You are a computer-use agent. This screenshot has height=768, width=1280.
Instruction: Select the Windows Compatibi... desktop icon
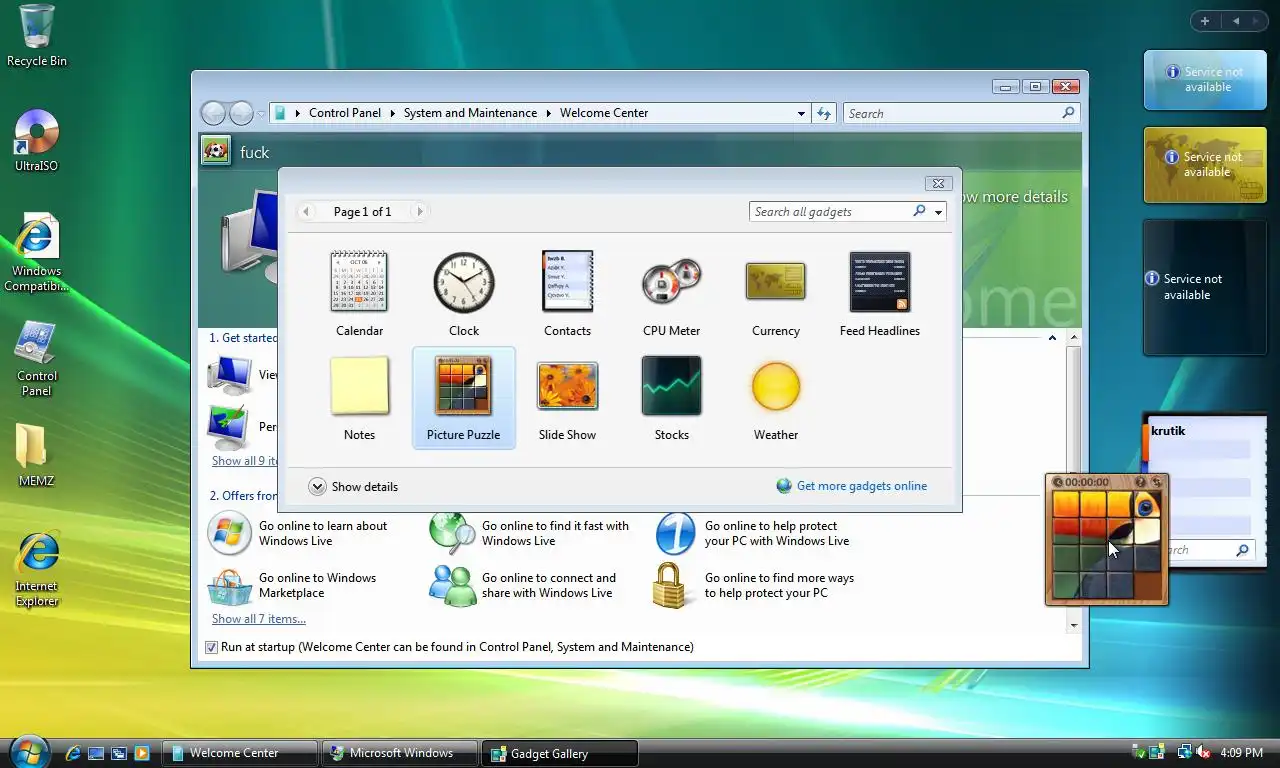[37, 252]
